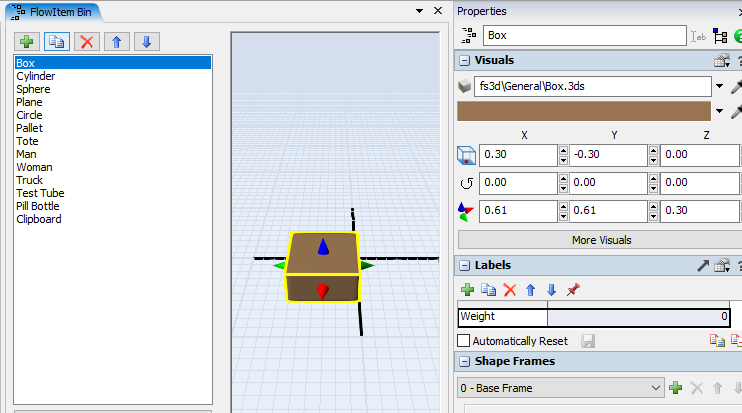Click the brown color swatch bar
Screen dimensions: 742x413
583,111
